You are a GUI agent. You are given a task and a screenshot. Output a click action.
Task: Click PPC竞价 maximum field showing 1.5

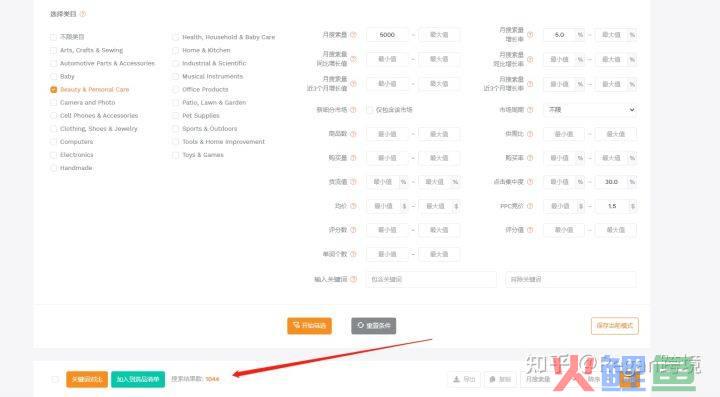[x=612, y=206]
